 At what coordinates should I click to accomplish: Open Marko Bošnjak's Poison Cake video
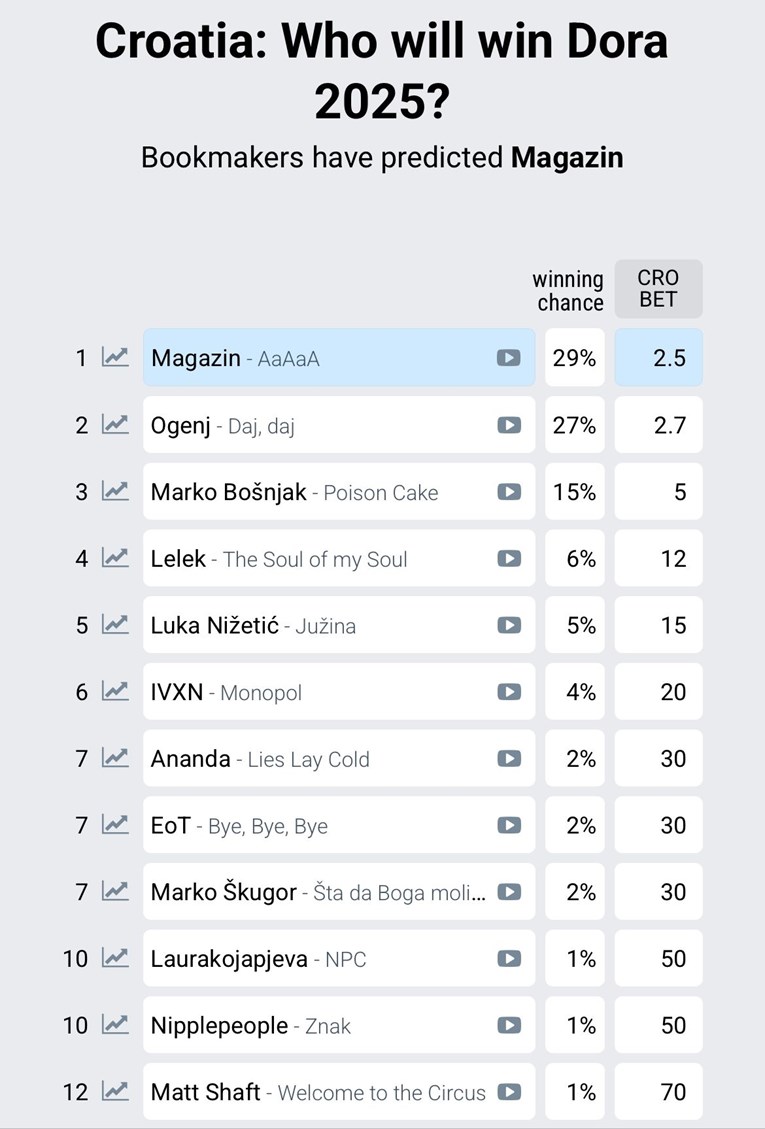[508, 492]
